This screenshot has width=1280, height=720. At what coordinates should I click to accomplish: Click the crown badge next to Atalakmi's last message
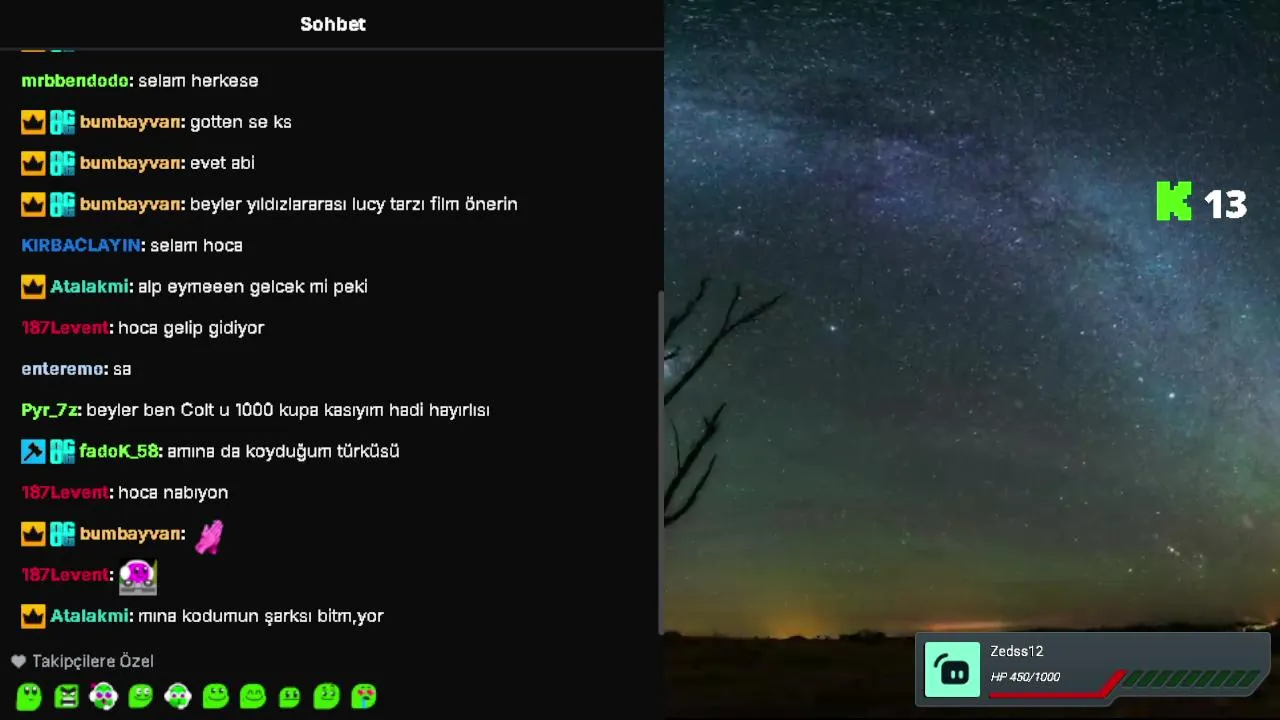coord(33,617)
